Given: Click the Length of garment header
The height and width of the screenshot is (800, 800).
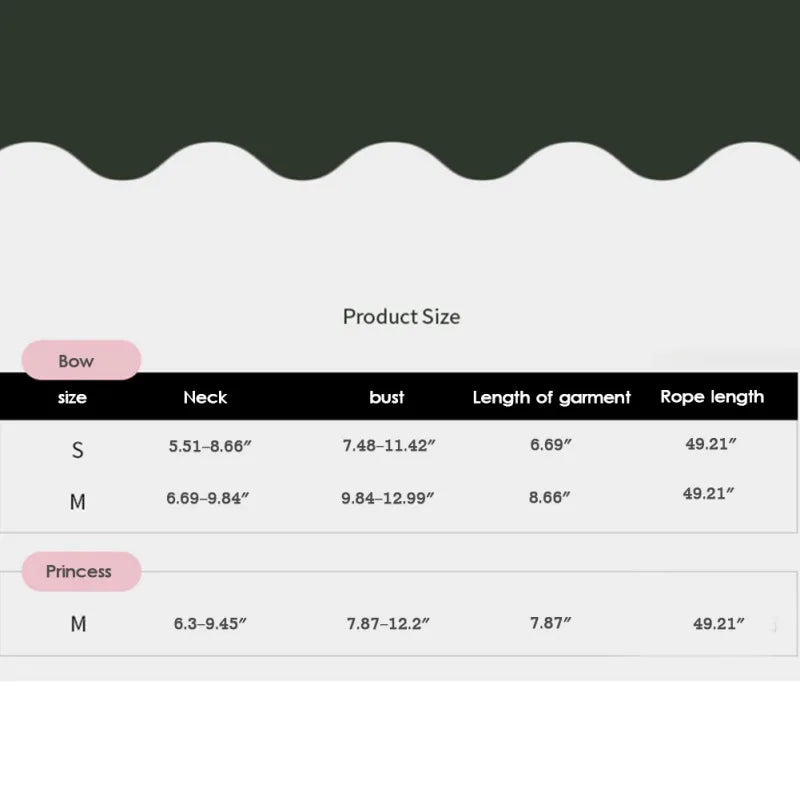Looking at the screenshot, I should pyautogui.click(x=551, y=398).
